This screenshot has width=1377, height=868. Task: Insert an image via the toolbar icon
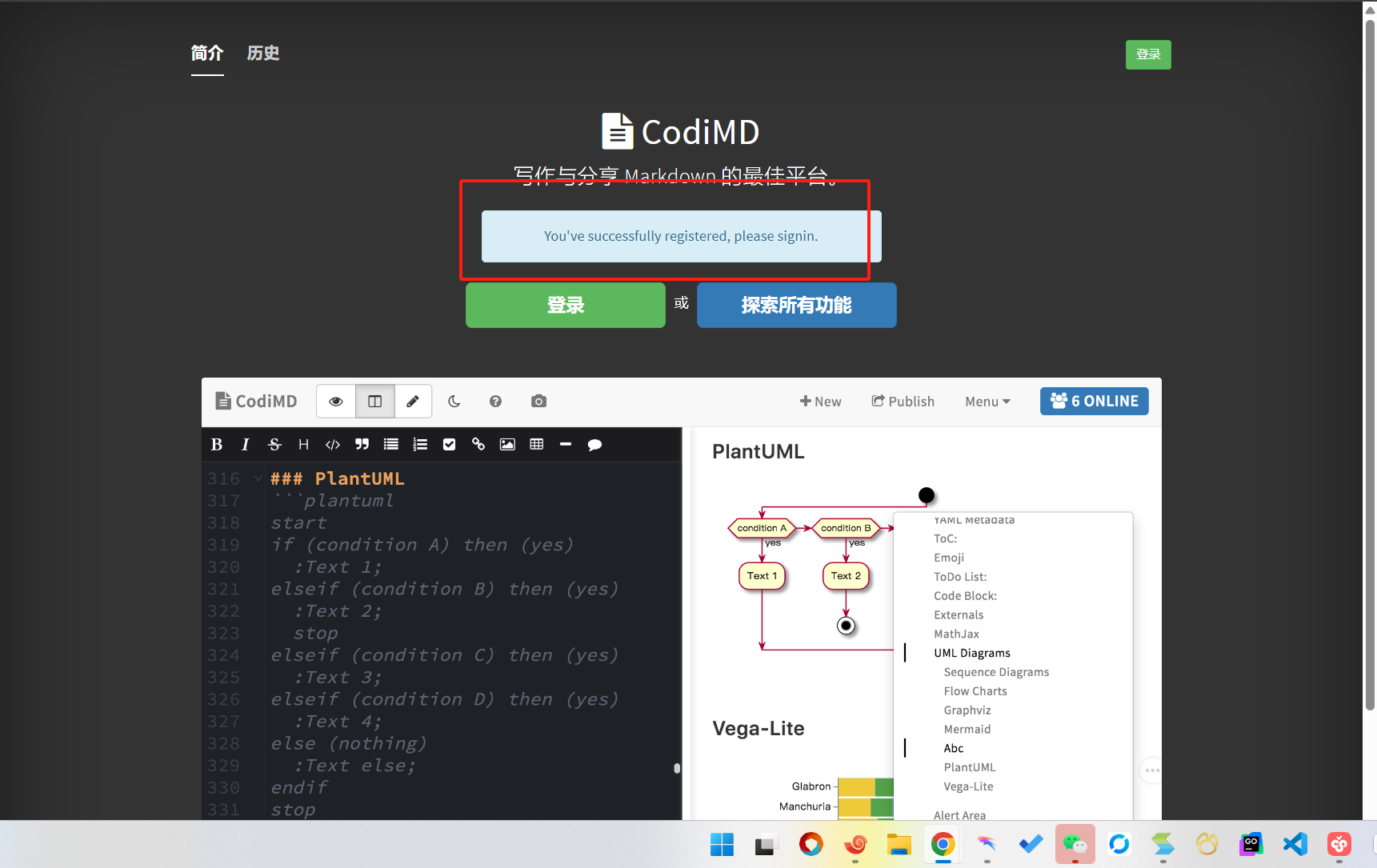[x=507, y=445]
